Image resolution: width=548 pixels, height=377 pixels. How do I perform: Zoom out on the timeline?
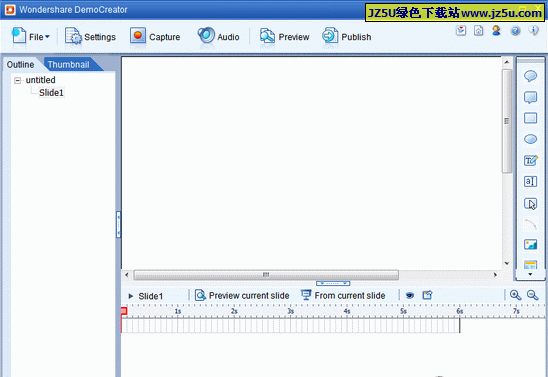click(532, 295)
